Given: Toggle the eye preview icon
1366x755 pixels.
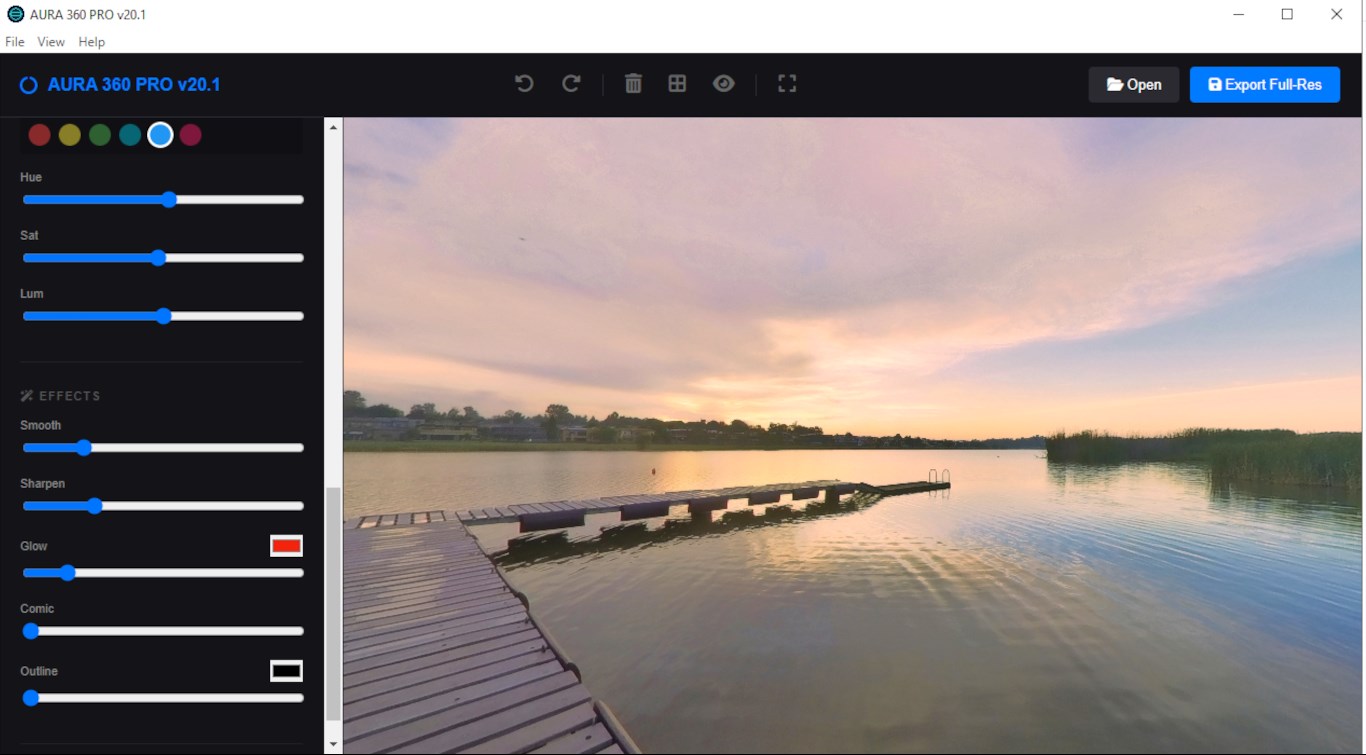Looking at the screenshot, I should pos(724,84).
